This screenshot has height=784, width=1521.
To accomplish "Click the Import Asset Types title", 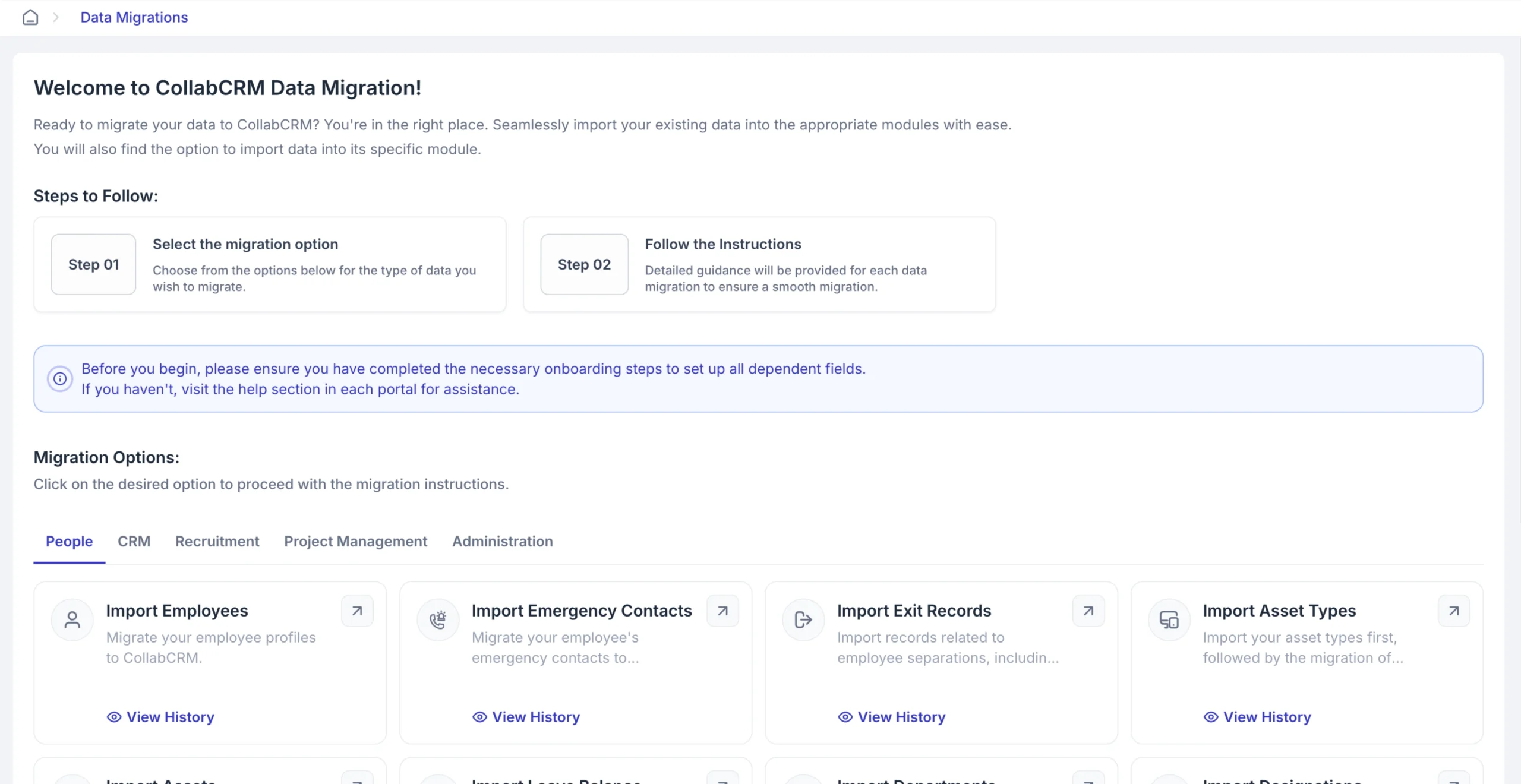I will coord(1279,611).
